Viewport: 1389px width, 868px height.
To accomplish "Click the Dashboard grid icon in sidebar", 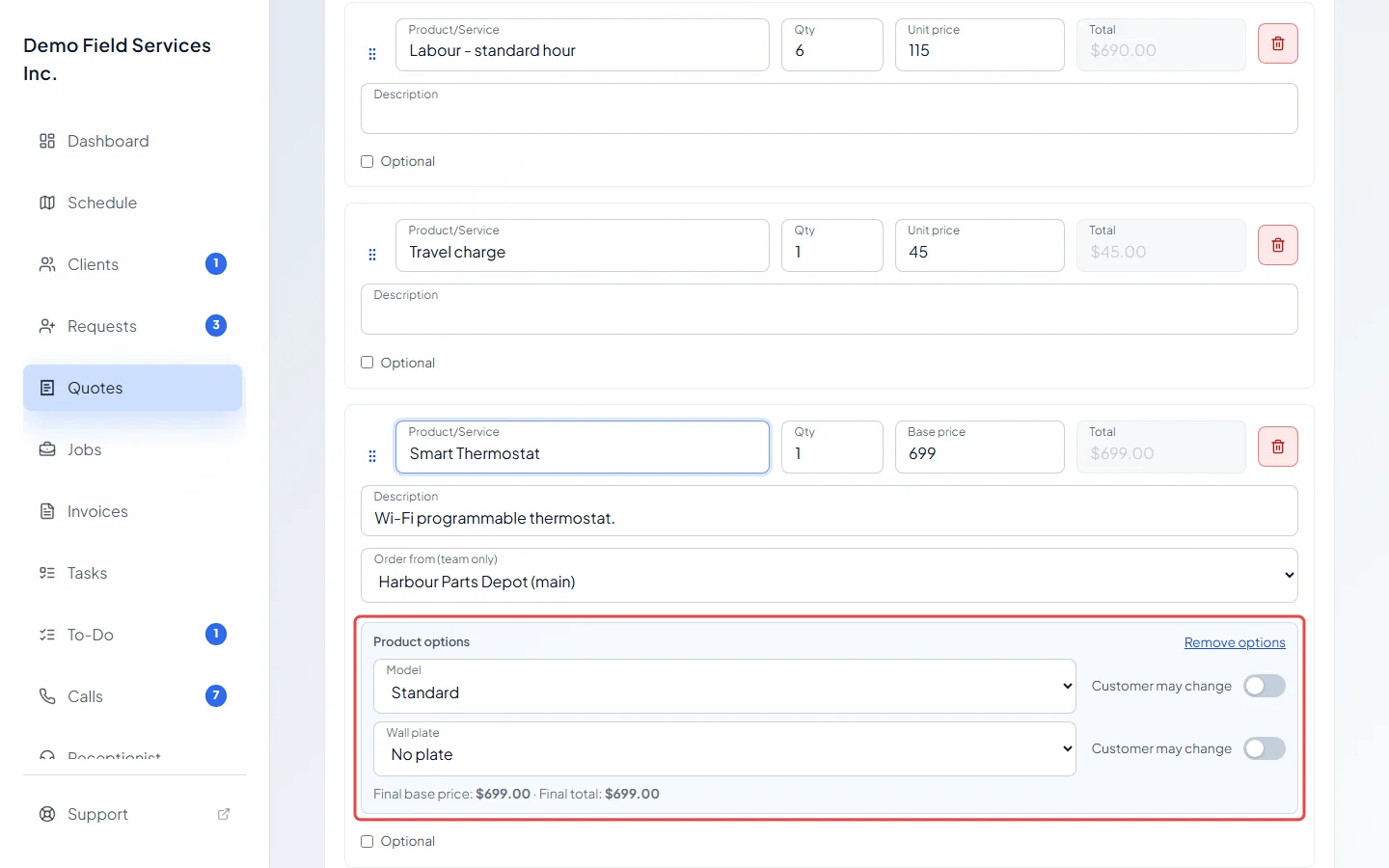I will tap(47, 141).
